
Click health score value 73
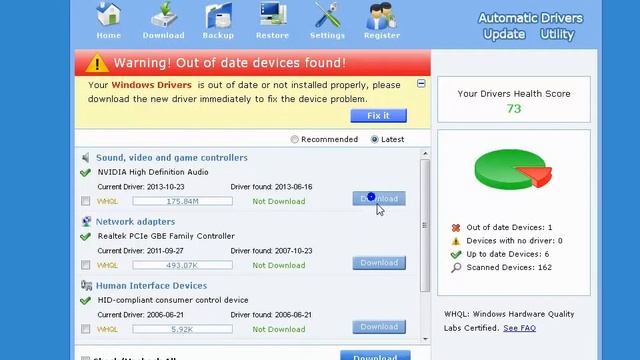click(514, 109)
